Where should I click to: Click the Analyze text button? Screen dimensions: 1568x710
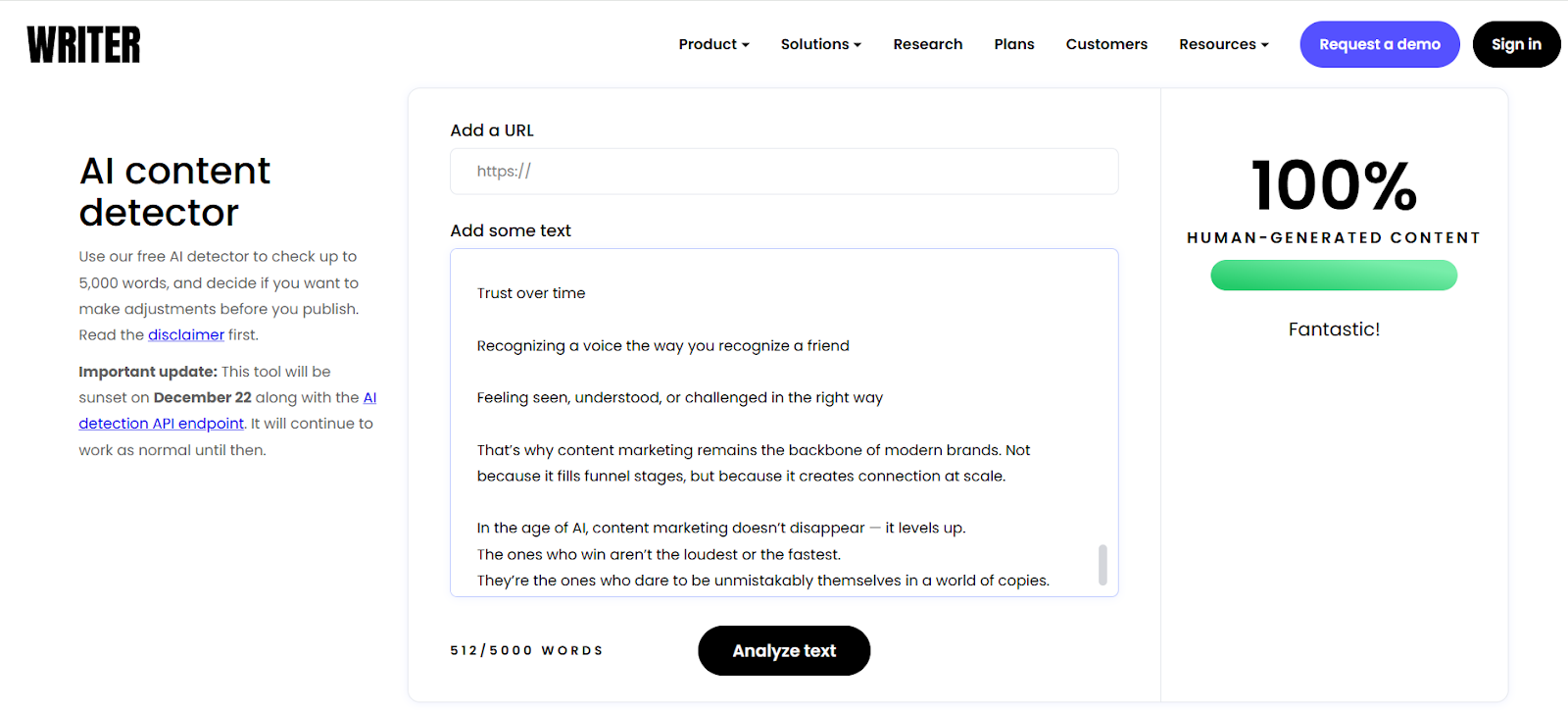pos(784,651)
